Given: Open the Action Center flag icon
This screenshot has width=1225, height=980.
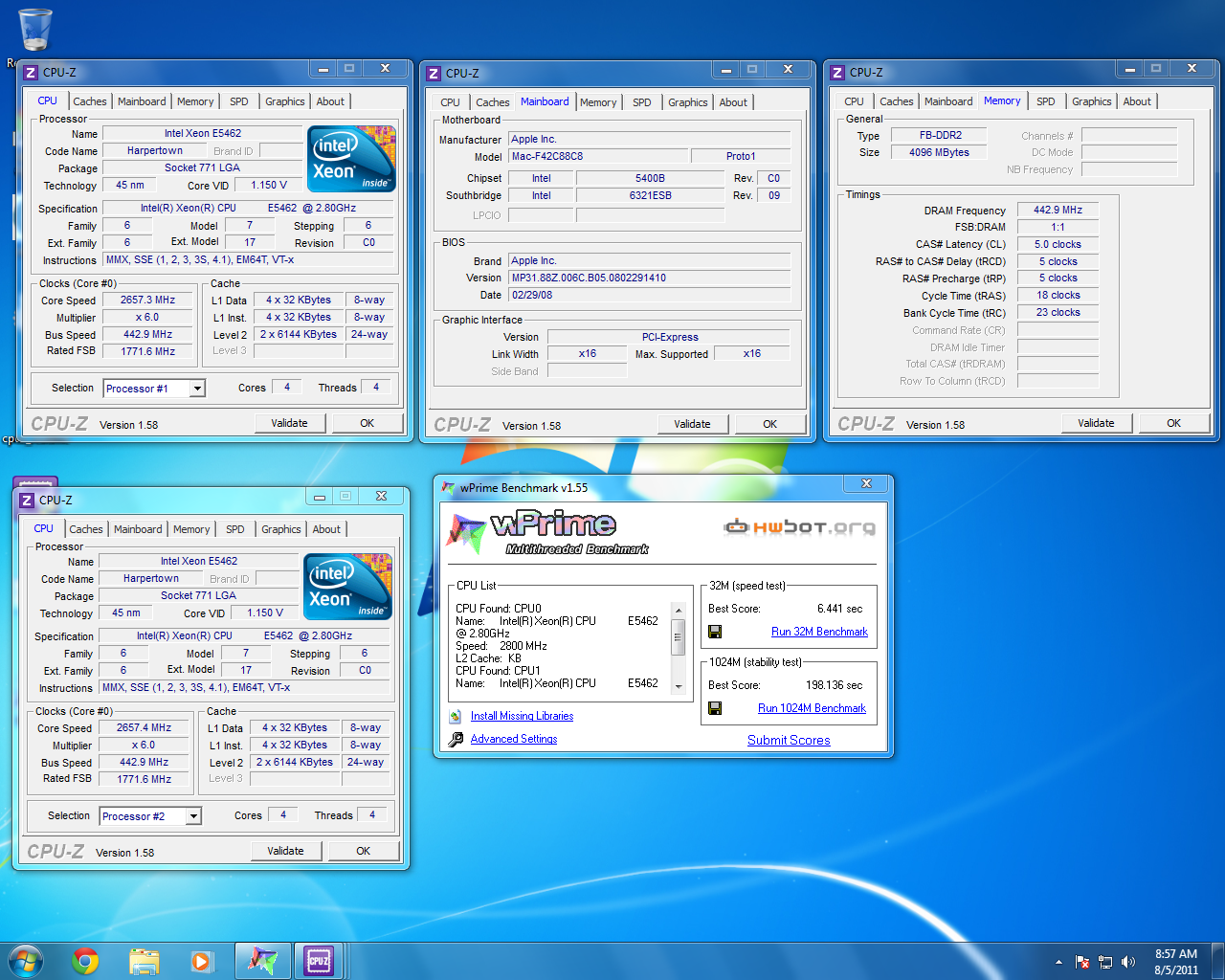Looking at the screenshot, I should [1082, 962].
